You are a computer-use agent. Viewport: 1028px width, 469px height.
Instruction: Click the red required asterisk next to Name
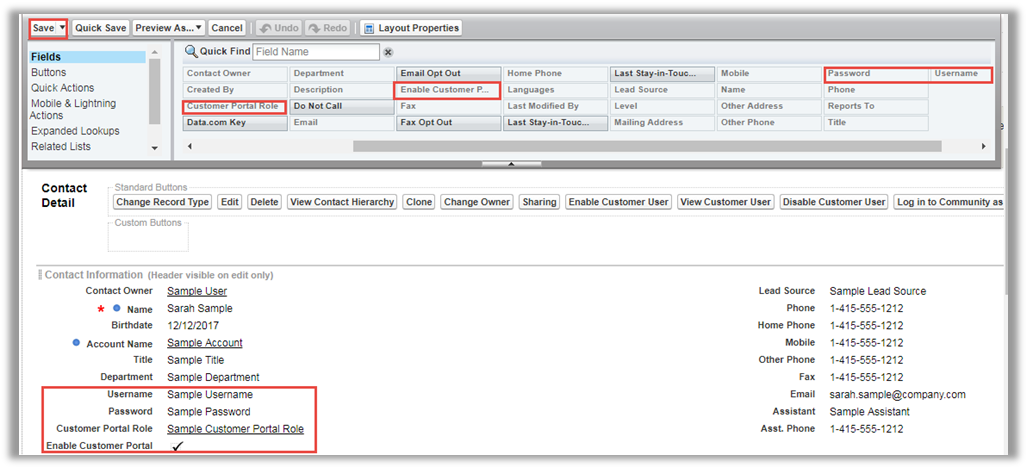pos(101,309)
